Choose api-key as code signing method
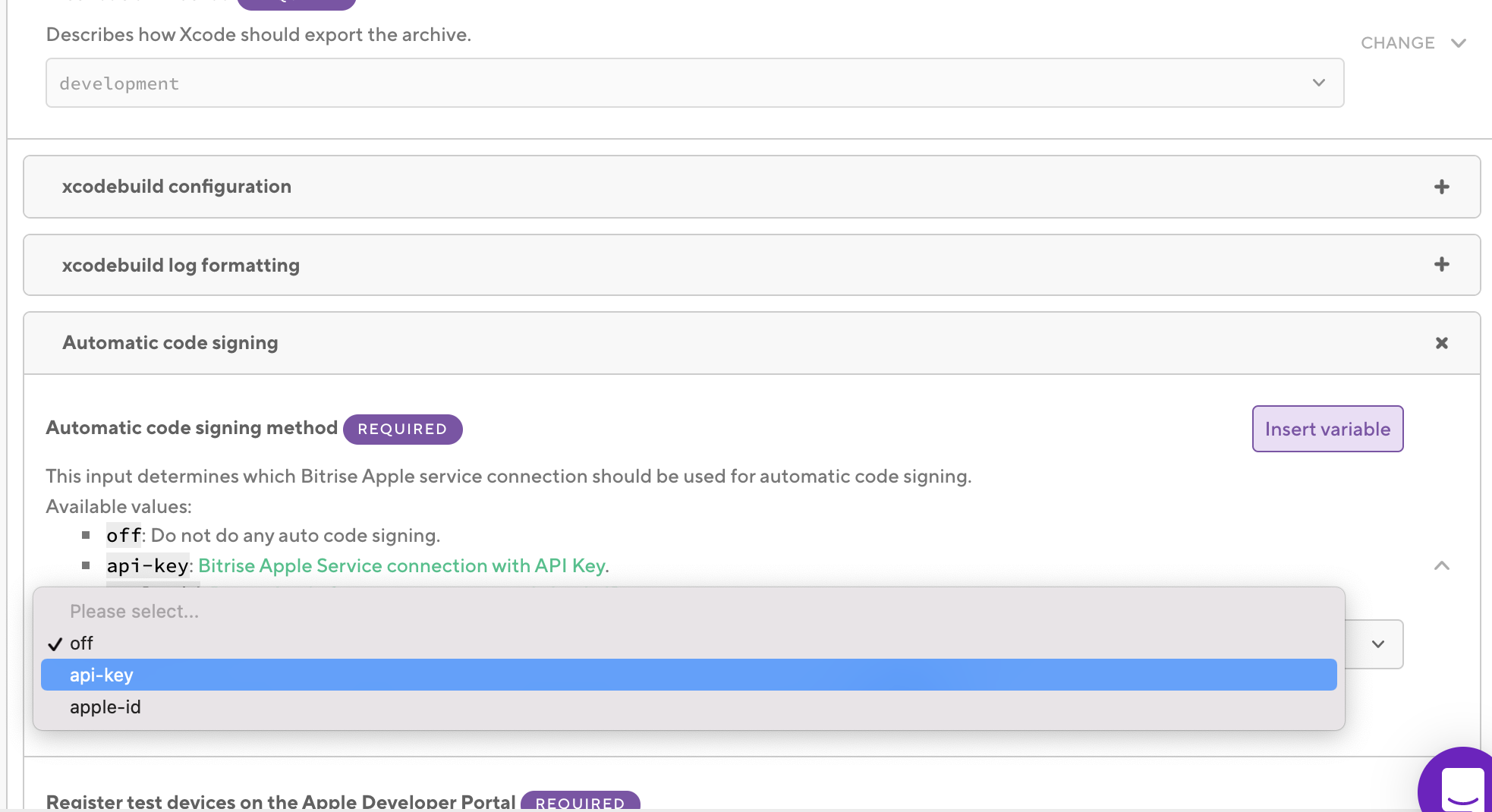Image resolution: width=1492 pixels, height=812 pixels. point(102,675)
